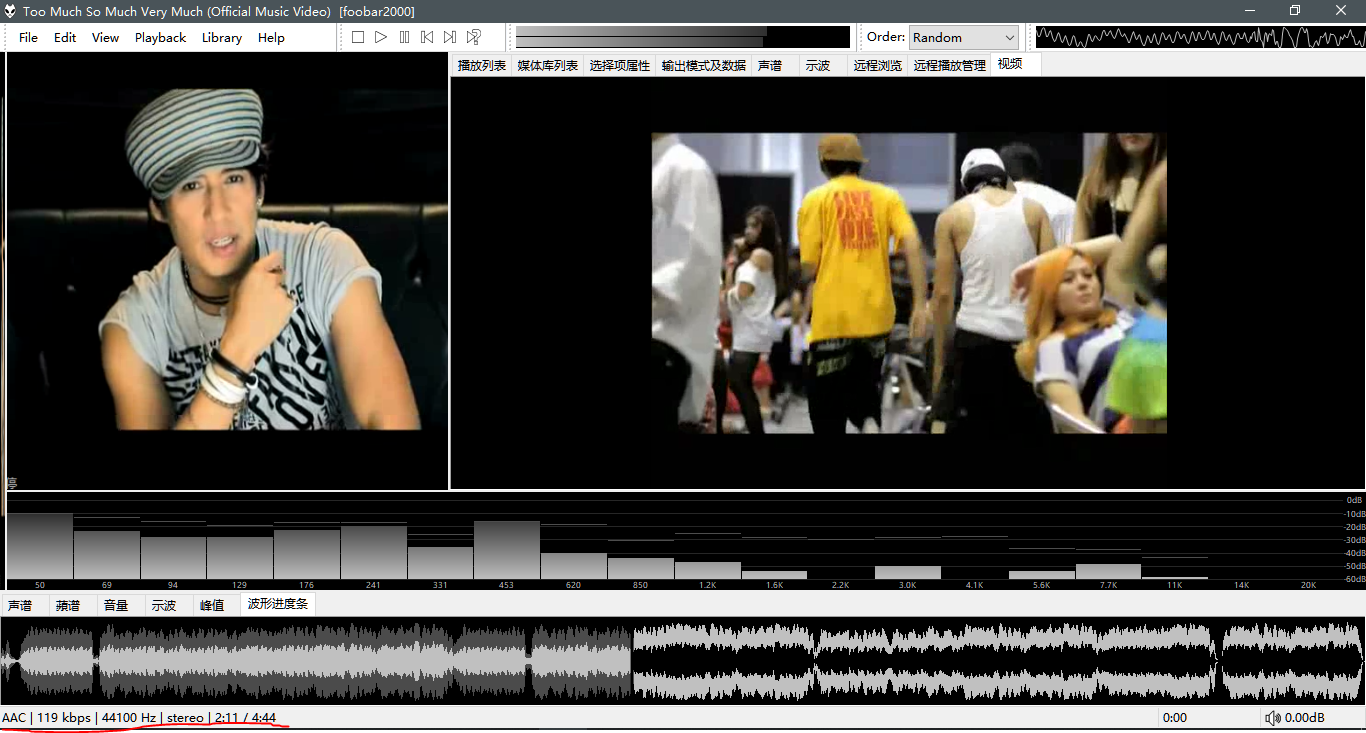1366x733 pixels.
Task: Play a random track button
Action: 474,37
